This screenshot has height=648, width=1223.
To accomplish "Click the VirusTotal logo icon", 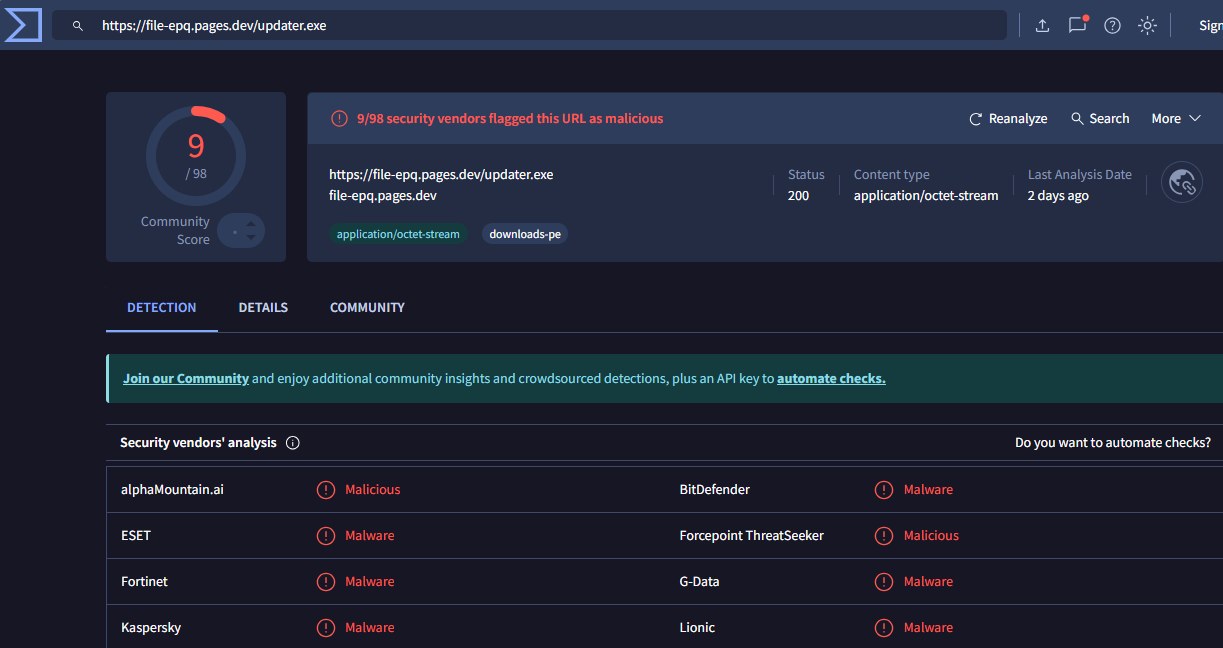I will (x=22, y=25).
